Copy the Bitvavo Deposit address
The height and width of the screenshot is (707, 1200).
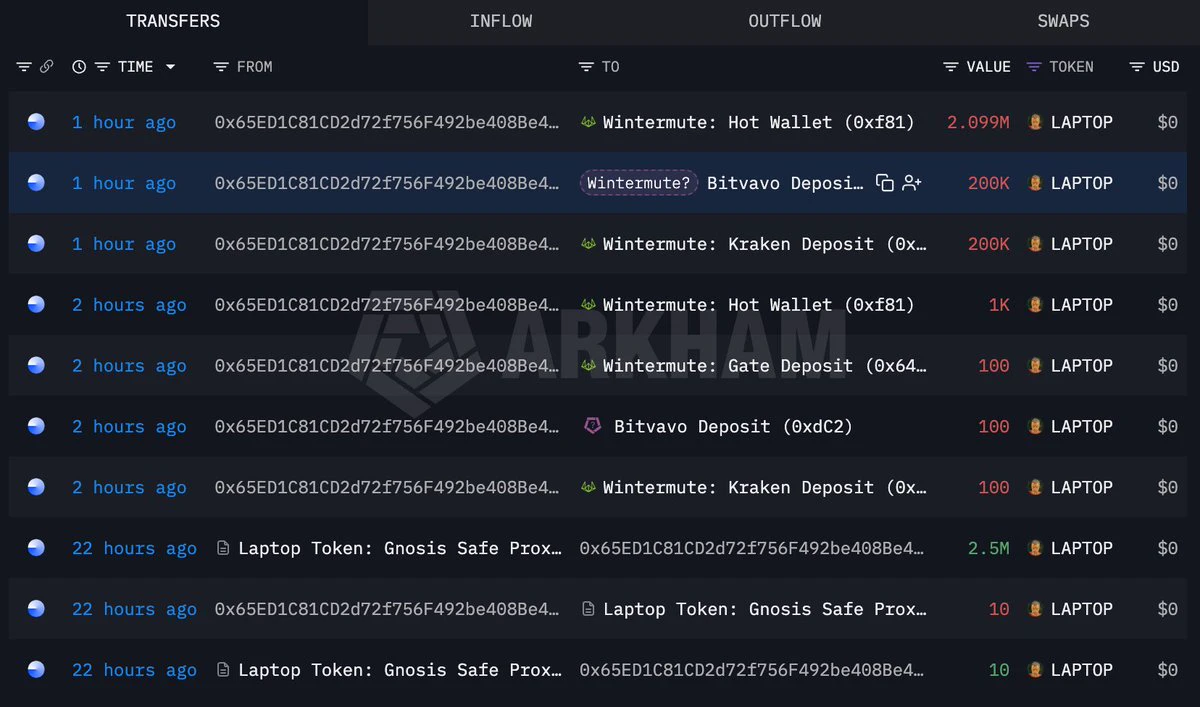pos(884,183)
